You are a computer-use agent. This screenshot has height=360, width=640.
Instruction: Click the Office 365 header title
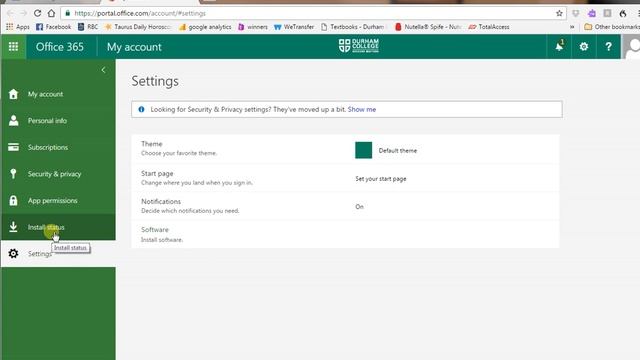pos(60,47)
